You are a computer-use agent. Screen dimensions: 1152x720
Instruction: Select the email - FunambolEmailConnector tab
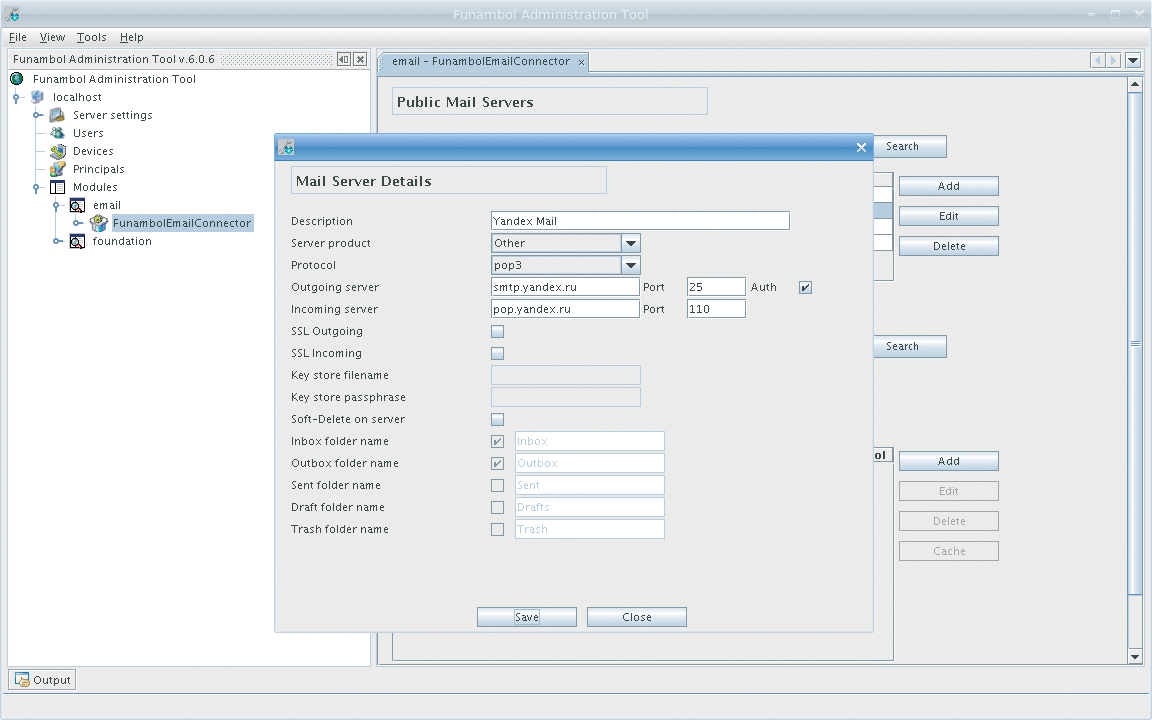[481, 62]
